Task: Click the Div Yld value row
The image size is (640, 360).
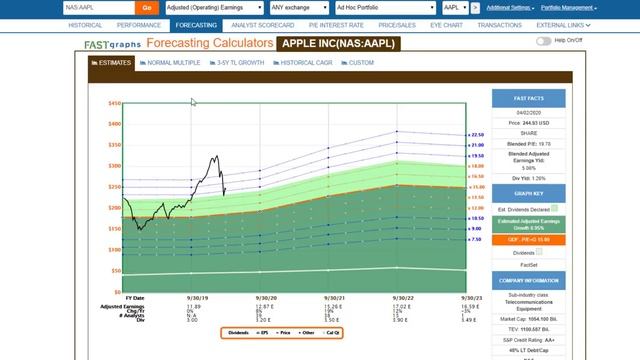Action: coord(529,178)
